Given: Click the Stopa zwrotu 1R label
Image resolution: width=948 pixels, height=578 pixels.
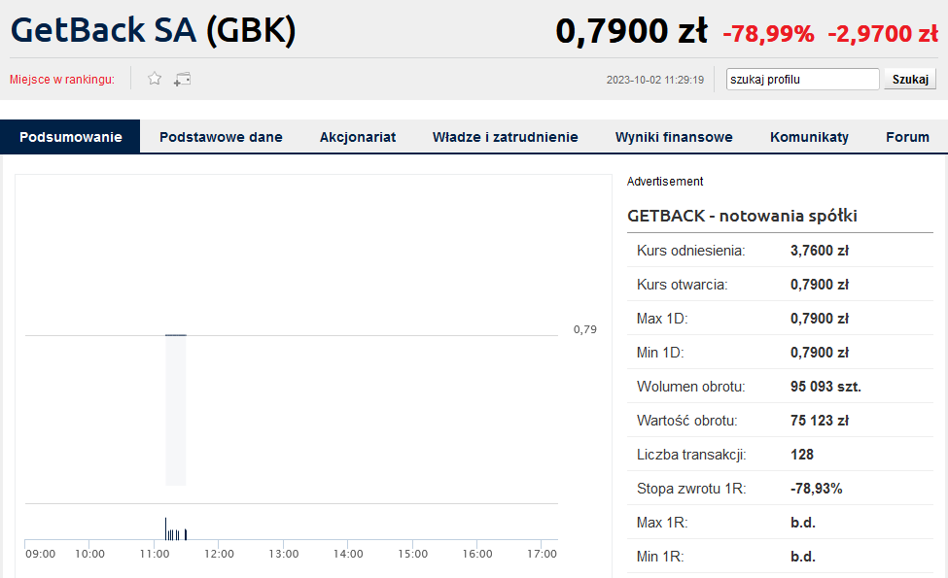Looking at the screenshot, I should point(692,489).
